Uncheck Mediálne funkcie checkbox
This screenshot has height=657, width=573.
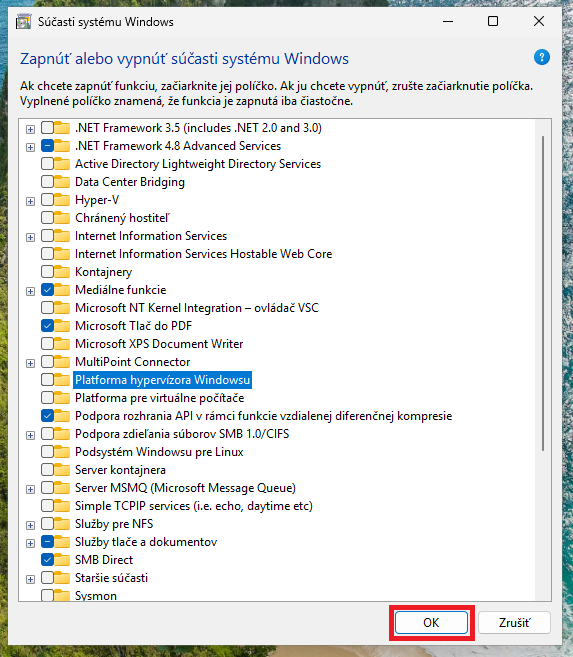tap(47, 290)
